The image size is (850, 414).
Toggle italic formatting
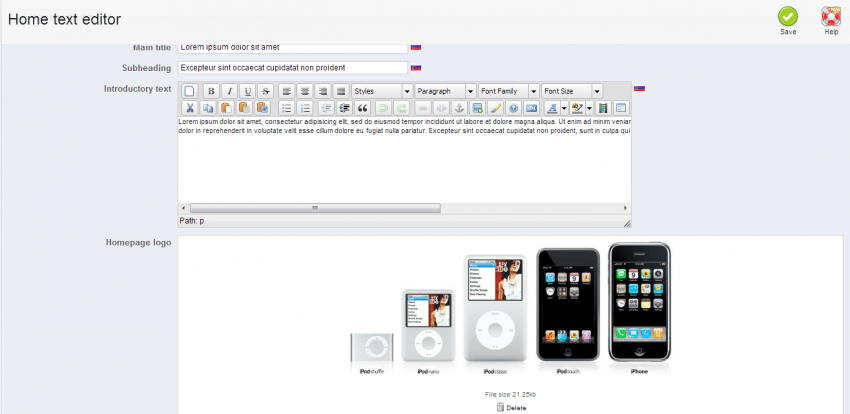pyautogui.click(x=229, y=91)
